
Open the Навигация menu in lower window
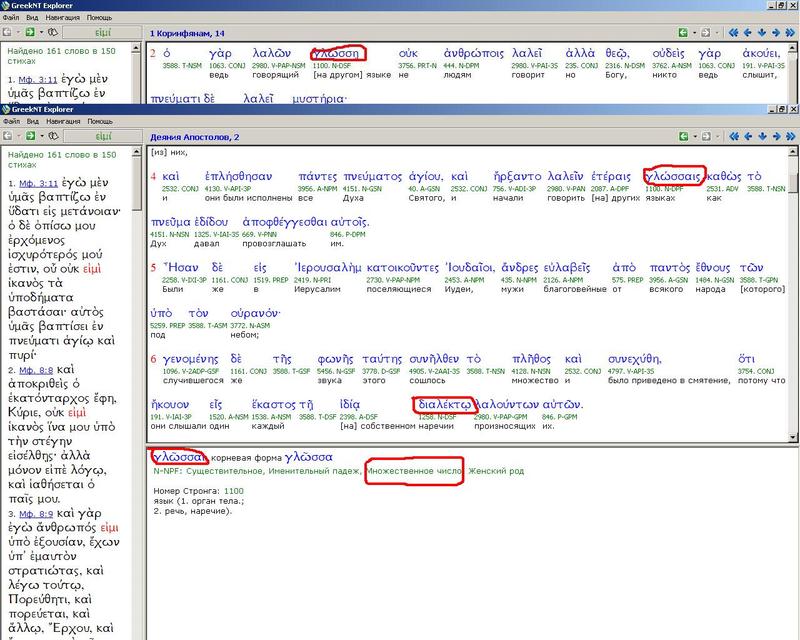click(61, 120)
